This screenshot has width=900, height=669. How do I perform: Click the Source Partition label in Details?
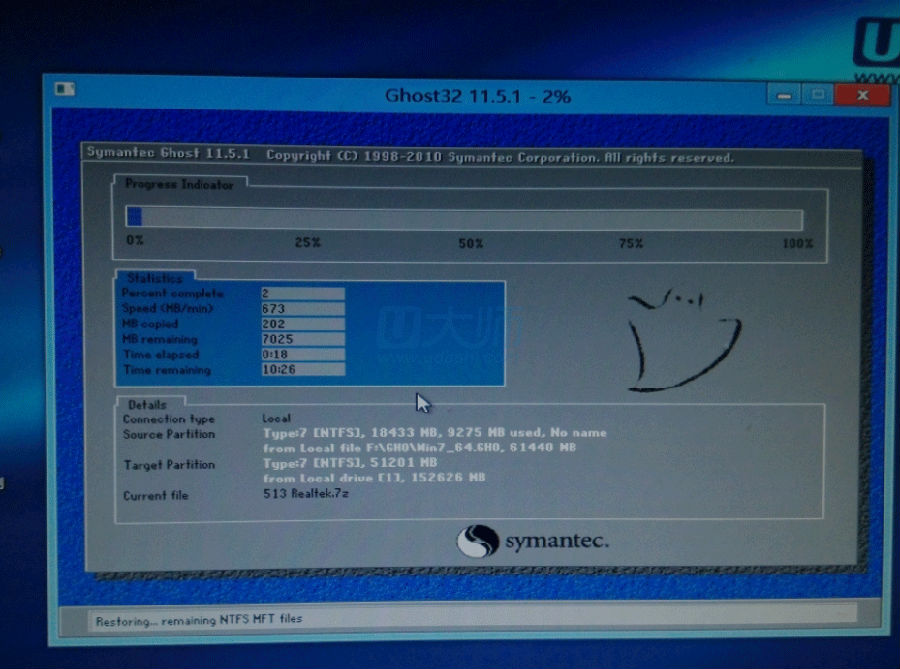(x=168, y=435)
